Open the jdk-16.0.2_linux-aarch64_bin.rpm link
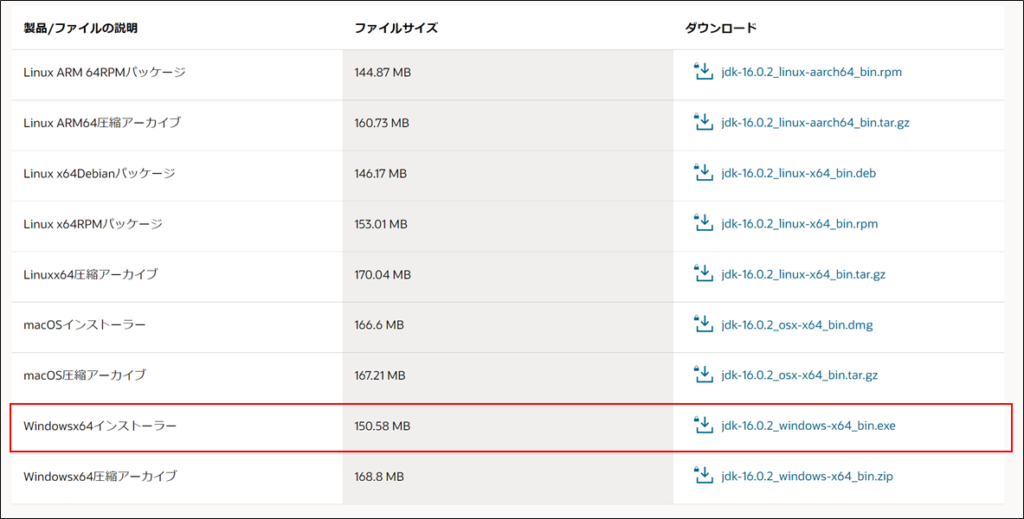The height and width of the screenshot is (519, 1024). 811,72
